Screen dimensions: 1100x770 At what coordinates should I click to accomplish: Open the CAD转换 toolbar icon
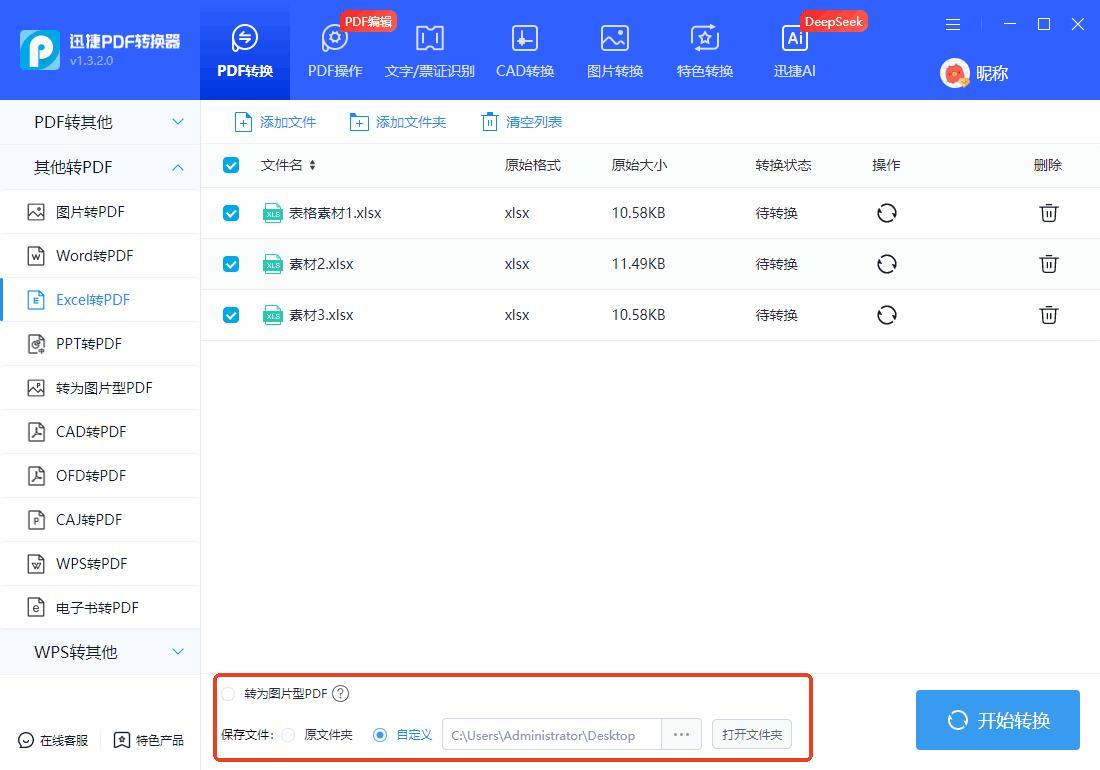tap(524, 50)
